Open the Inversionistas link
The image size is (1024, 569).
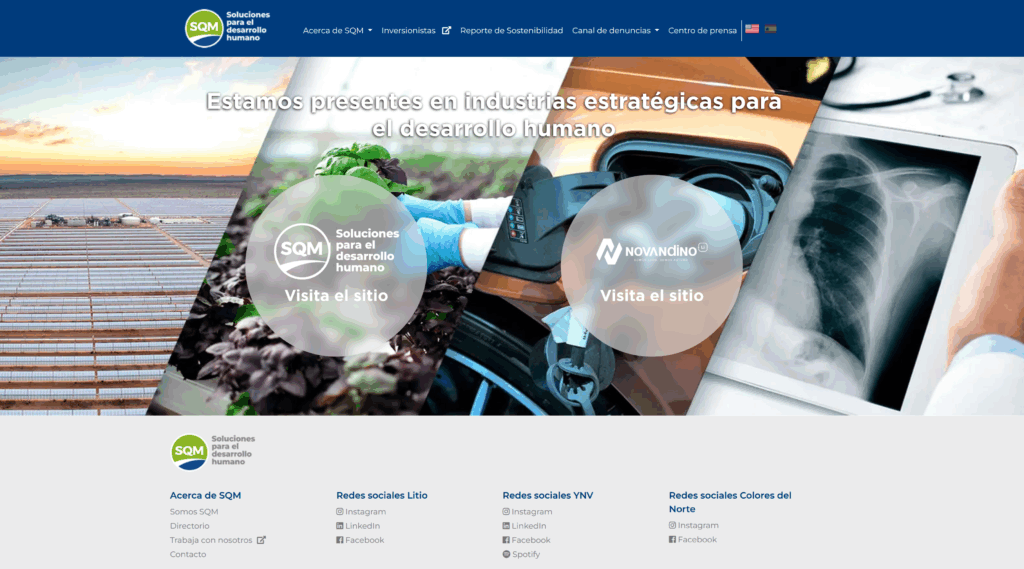(x=408, y=30)
